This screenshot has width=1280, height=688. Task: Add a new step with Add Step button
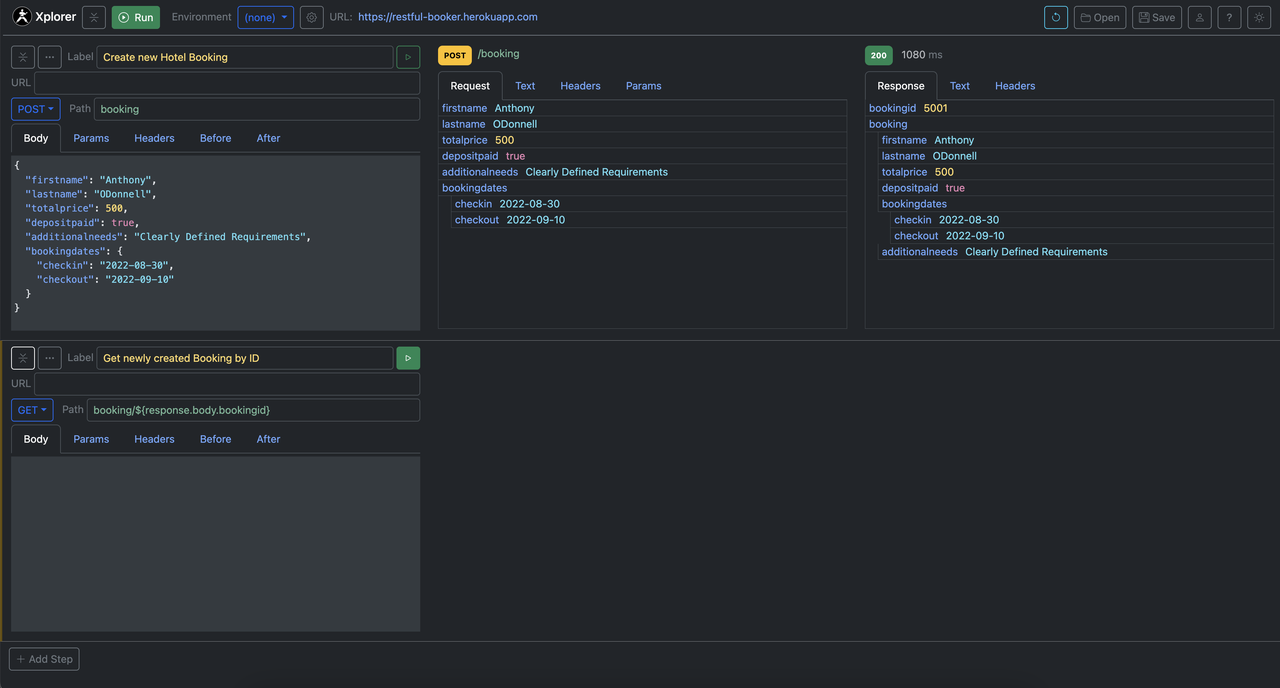(44, 659)
